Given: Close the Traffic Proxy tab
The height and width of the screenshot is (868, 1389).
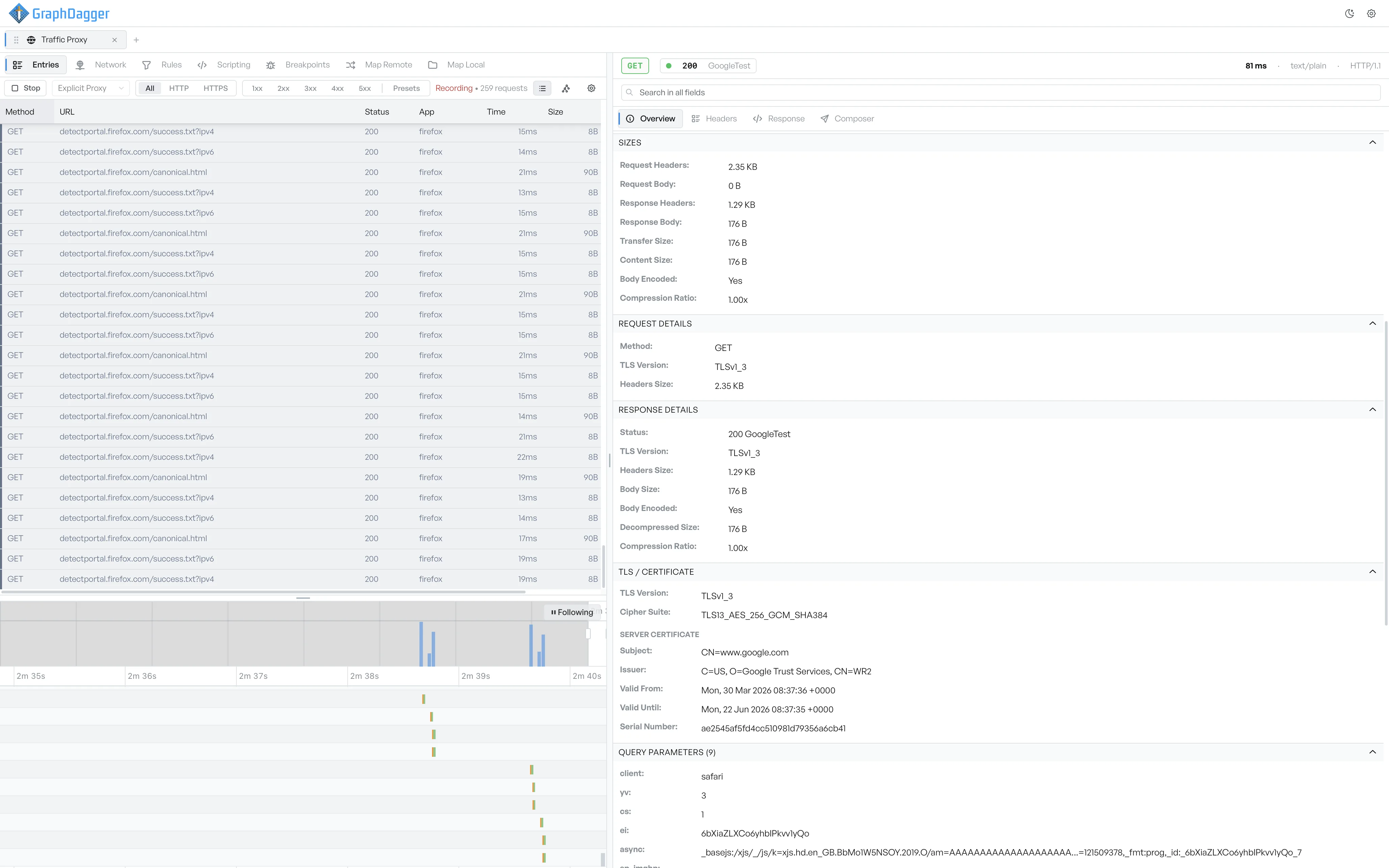Looking at the screenshot, I should [114, 40].
